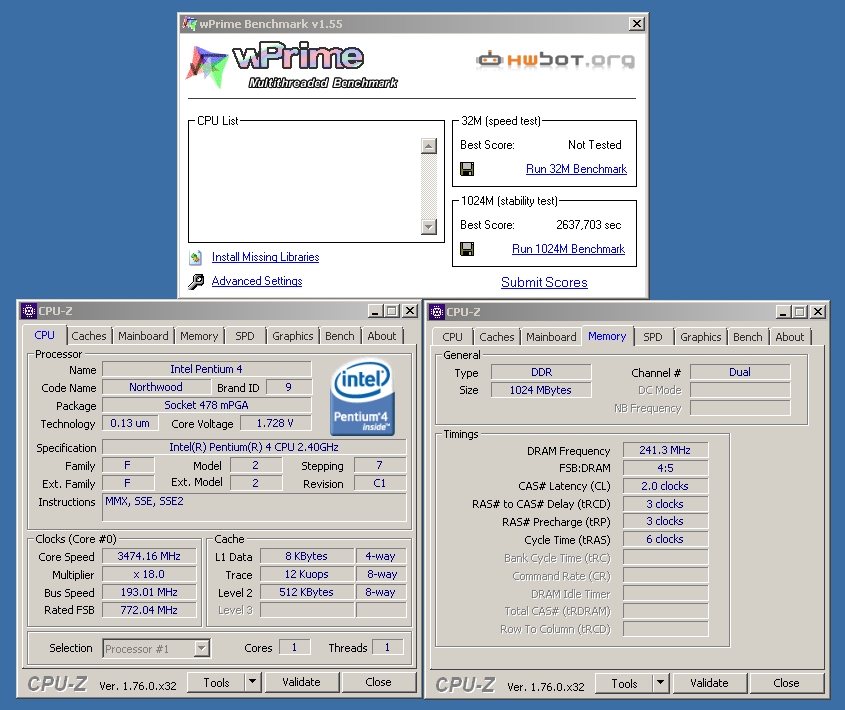Click the wPrime colorful logo graphic
Viewport: 845px width, 710px height.
[x=207, y=67]
